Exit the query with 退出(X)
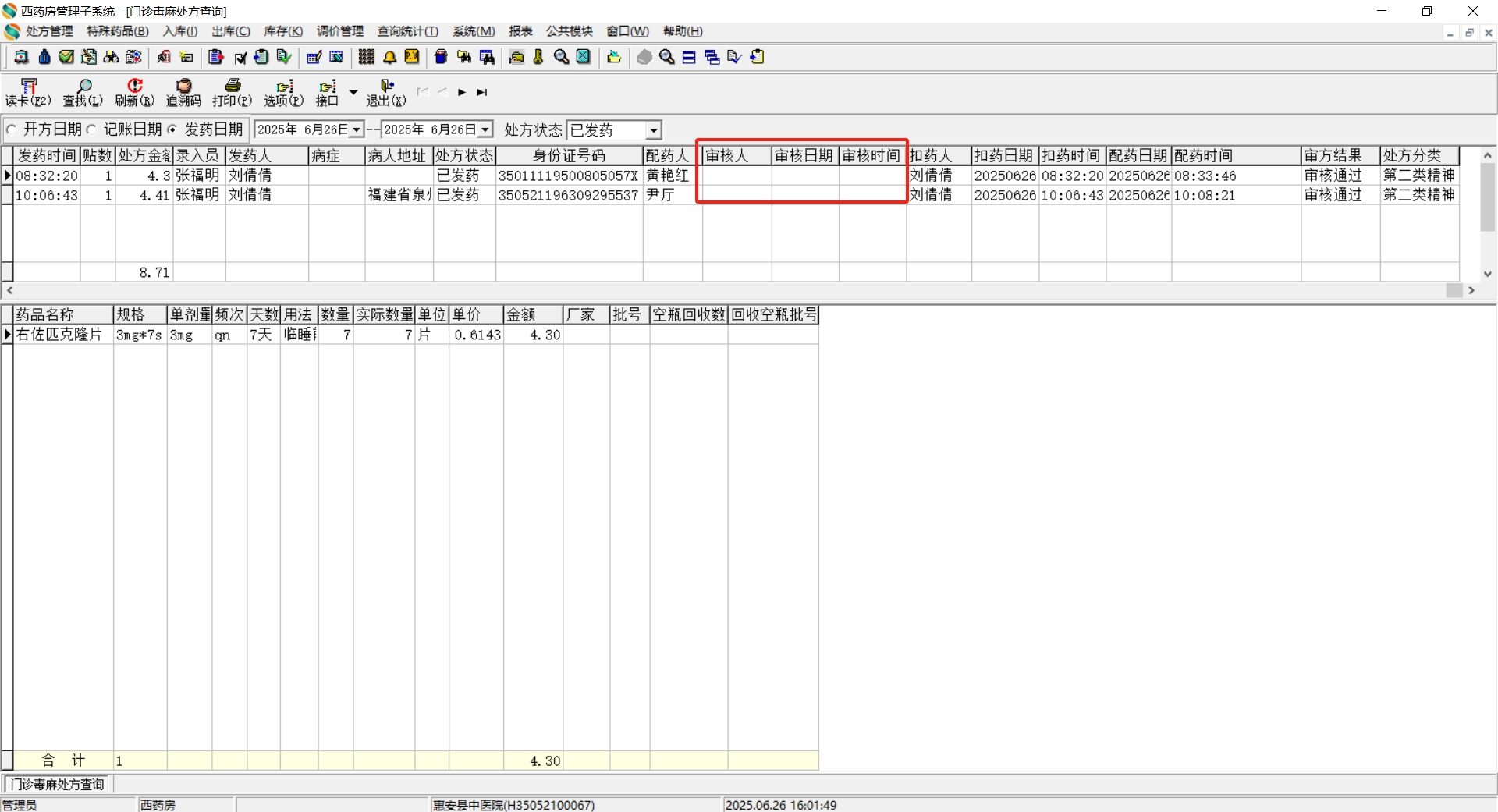Image resolution: width=1498 pixels, height=812 pixels. 386,92
